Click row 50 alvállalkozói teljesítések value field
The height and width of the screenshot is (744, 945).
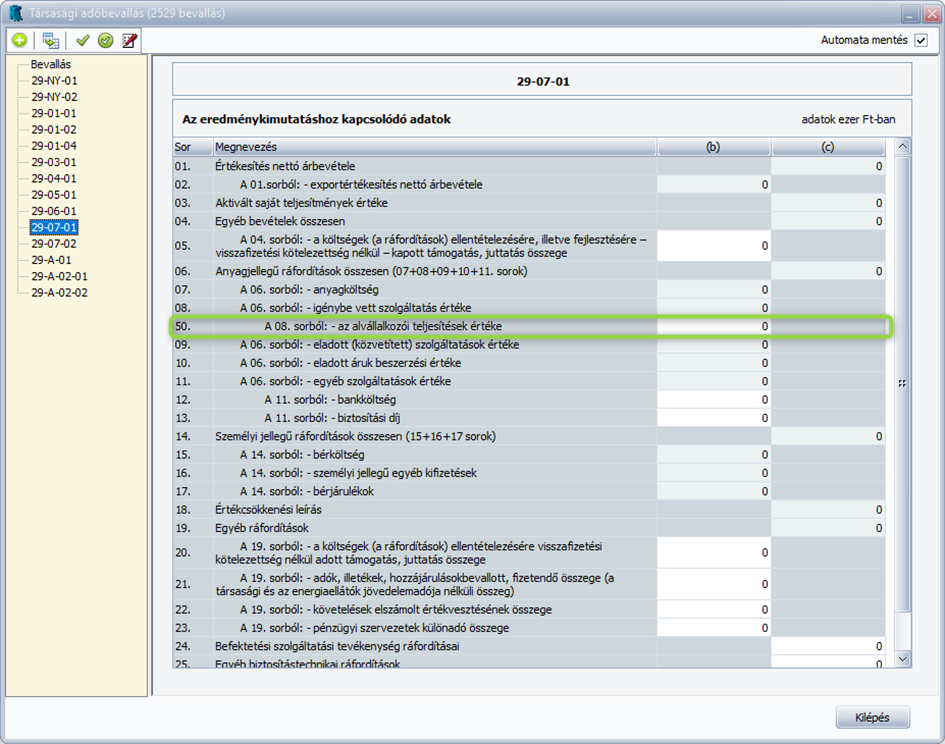coord(714,326)
